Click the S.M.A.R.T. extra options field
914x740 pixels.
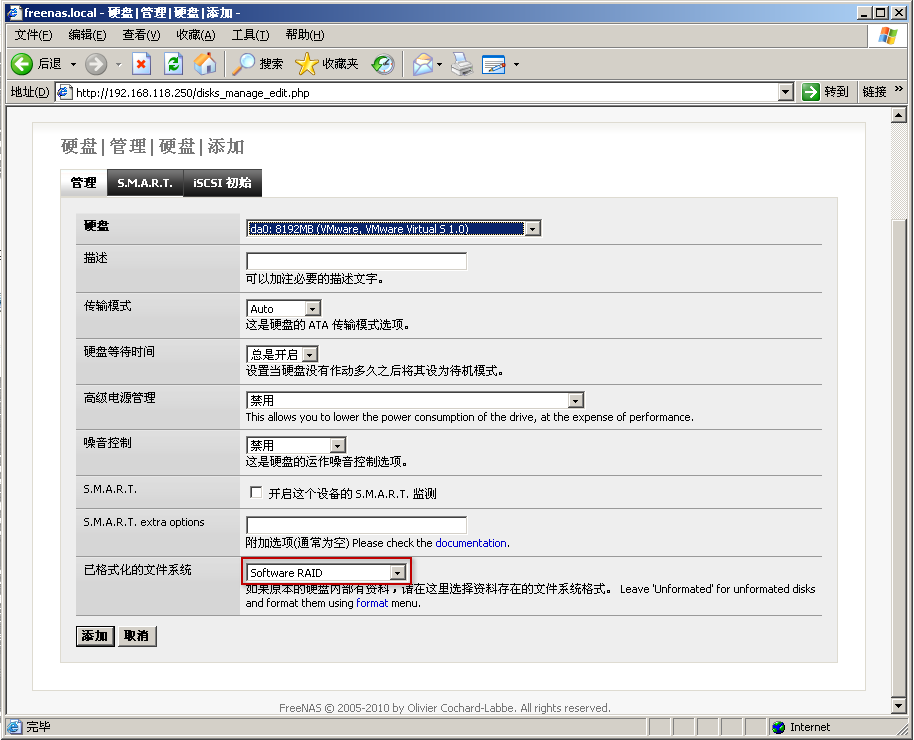[x=357, y=525]
